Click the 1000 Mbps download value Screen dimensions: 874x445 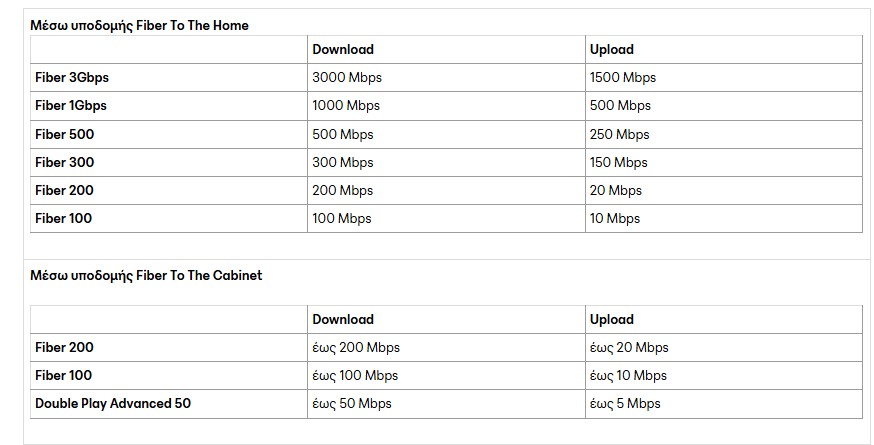[x=346, y=105]
